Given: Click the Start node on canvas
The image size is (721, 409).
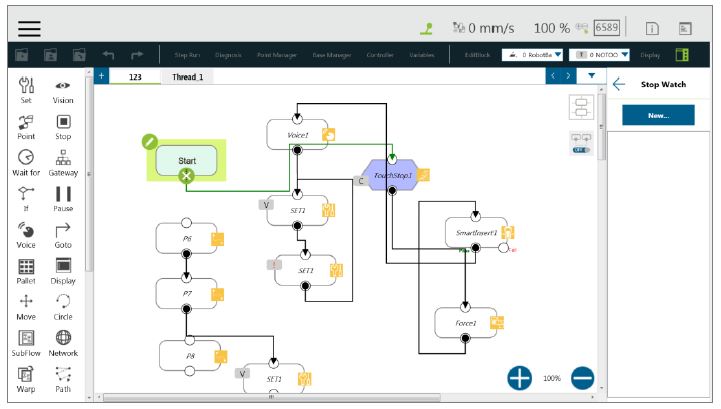Looking at the screenshot, I should click(x=187, y=160).
